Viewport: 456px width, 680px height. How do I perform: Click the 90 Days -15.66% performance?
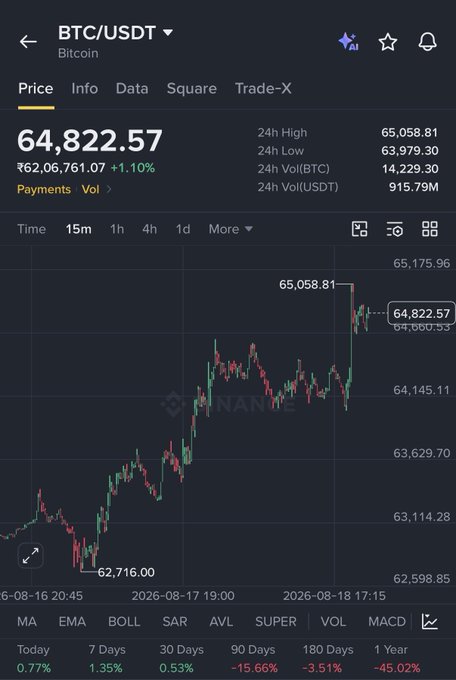(x=254, y=658)
